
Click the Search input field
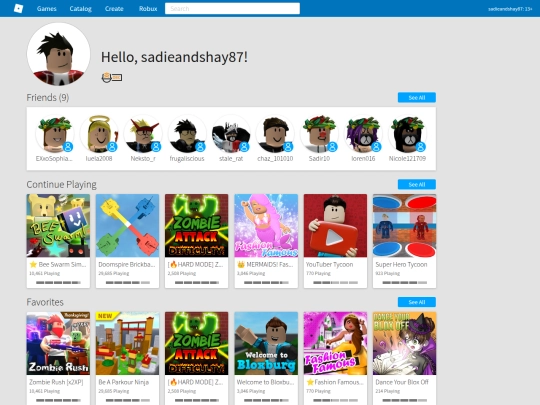click(232, 9)
